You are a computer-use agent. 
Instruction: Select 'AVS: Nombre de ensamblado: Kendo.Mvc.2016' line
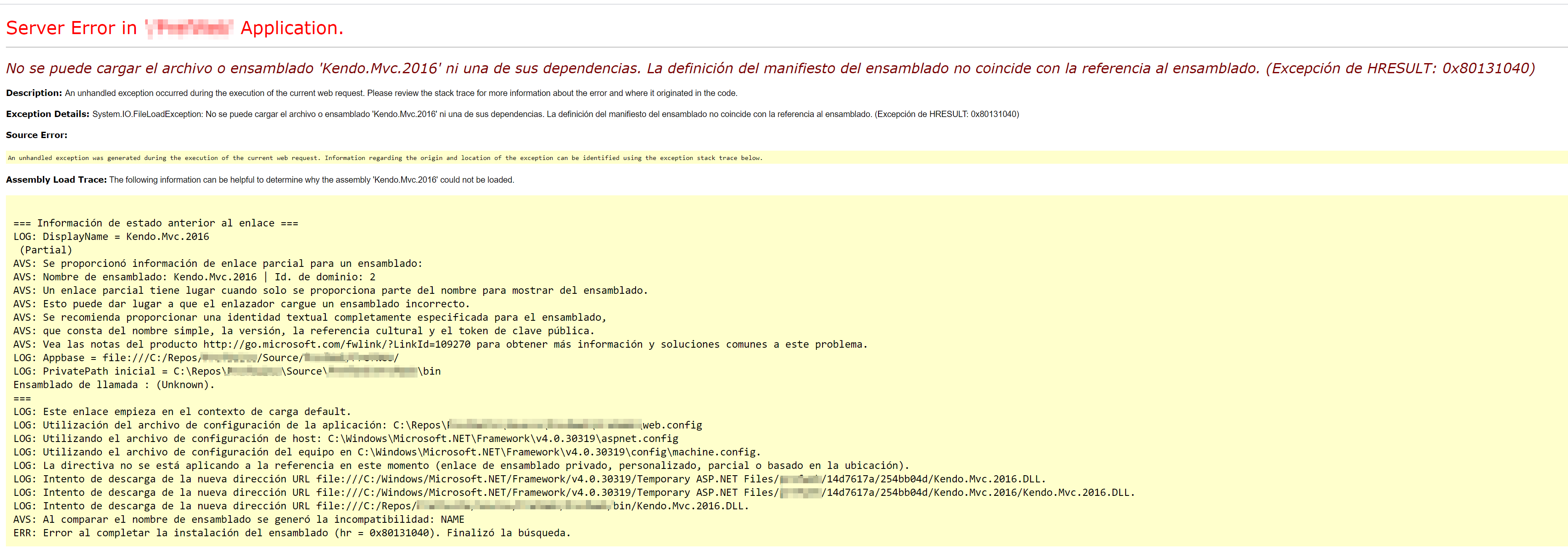click(x=194, y=277)
